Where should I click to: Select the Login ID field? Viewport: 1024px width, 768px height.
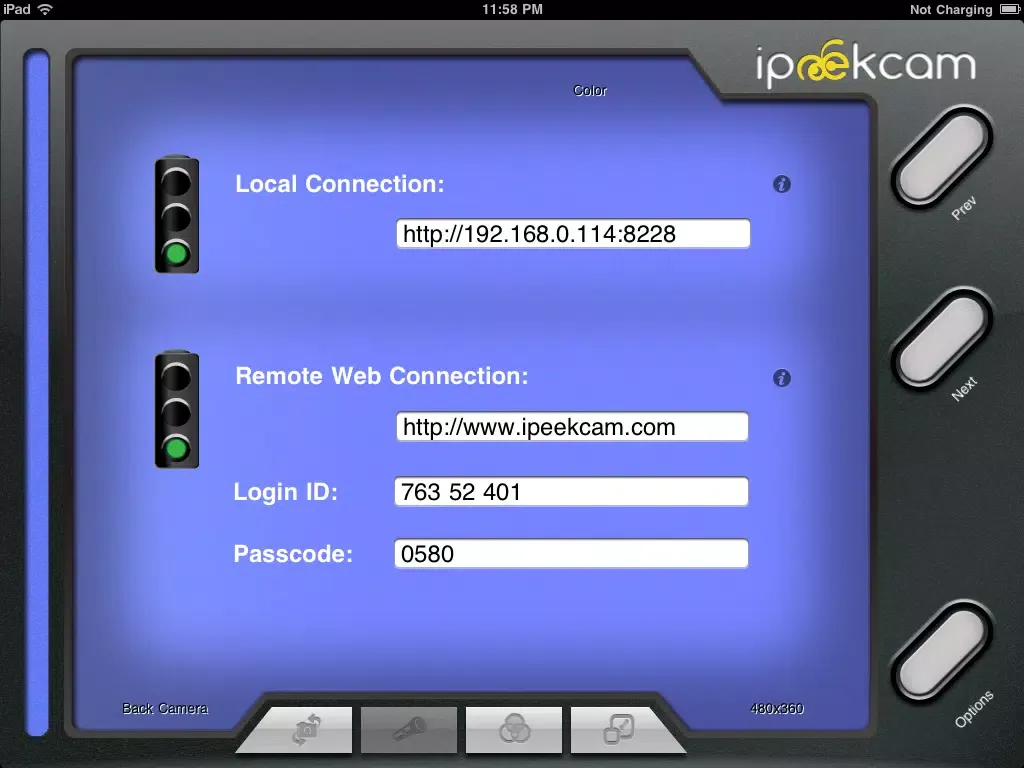point(571,492)
